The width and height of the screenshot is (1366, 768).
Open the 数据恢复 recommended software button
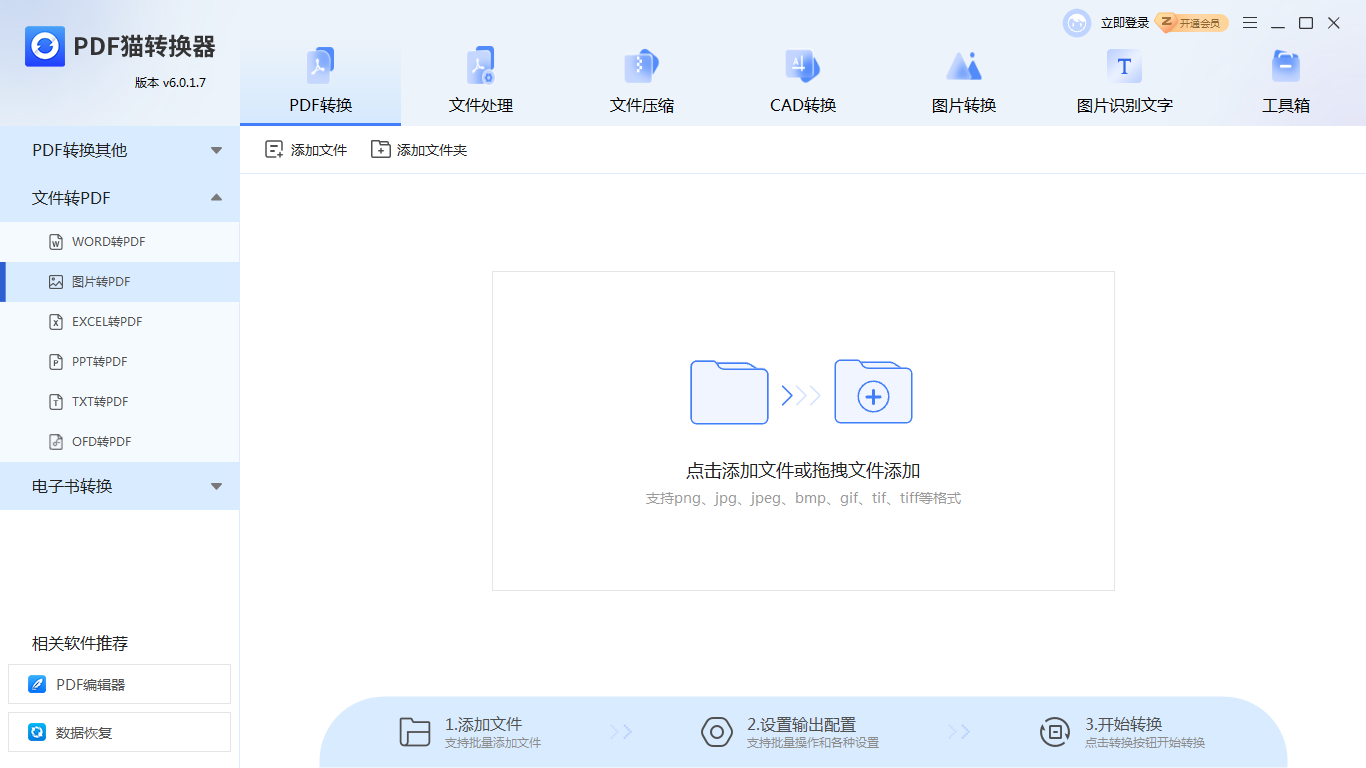119,732
